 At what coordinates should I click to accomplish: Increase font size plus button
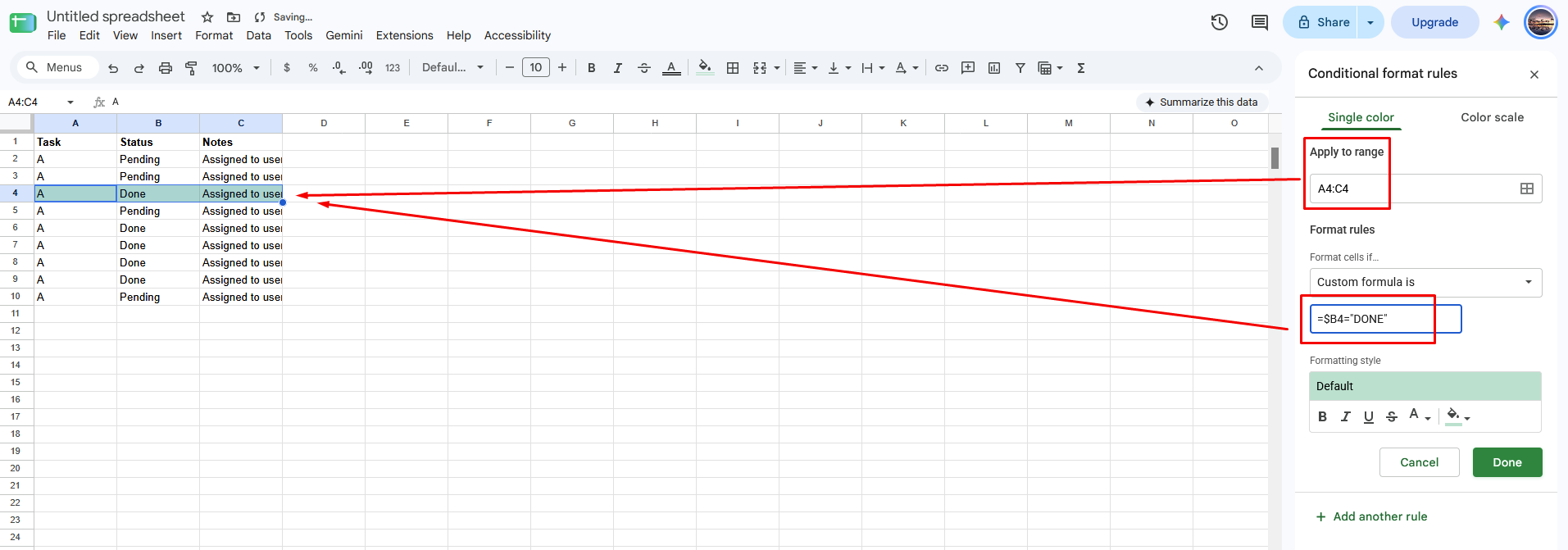coord(562,68)
